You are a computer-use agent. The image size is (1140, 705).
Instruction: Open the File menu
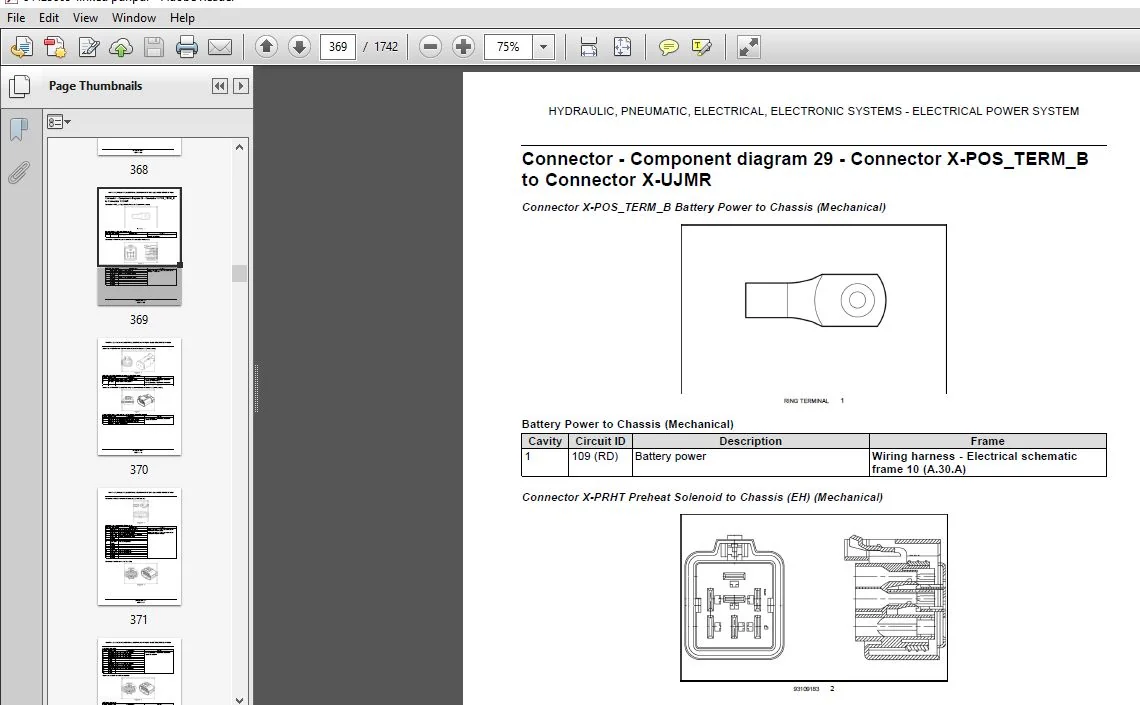[16, 17]
